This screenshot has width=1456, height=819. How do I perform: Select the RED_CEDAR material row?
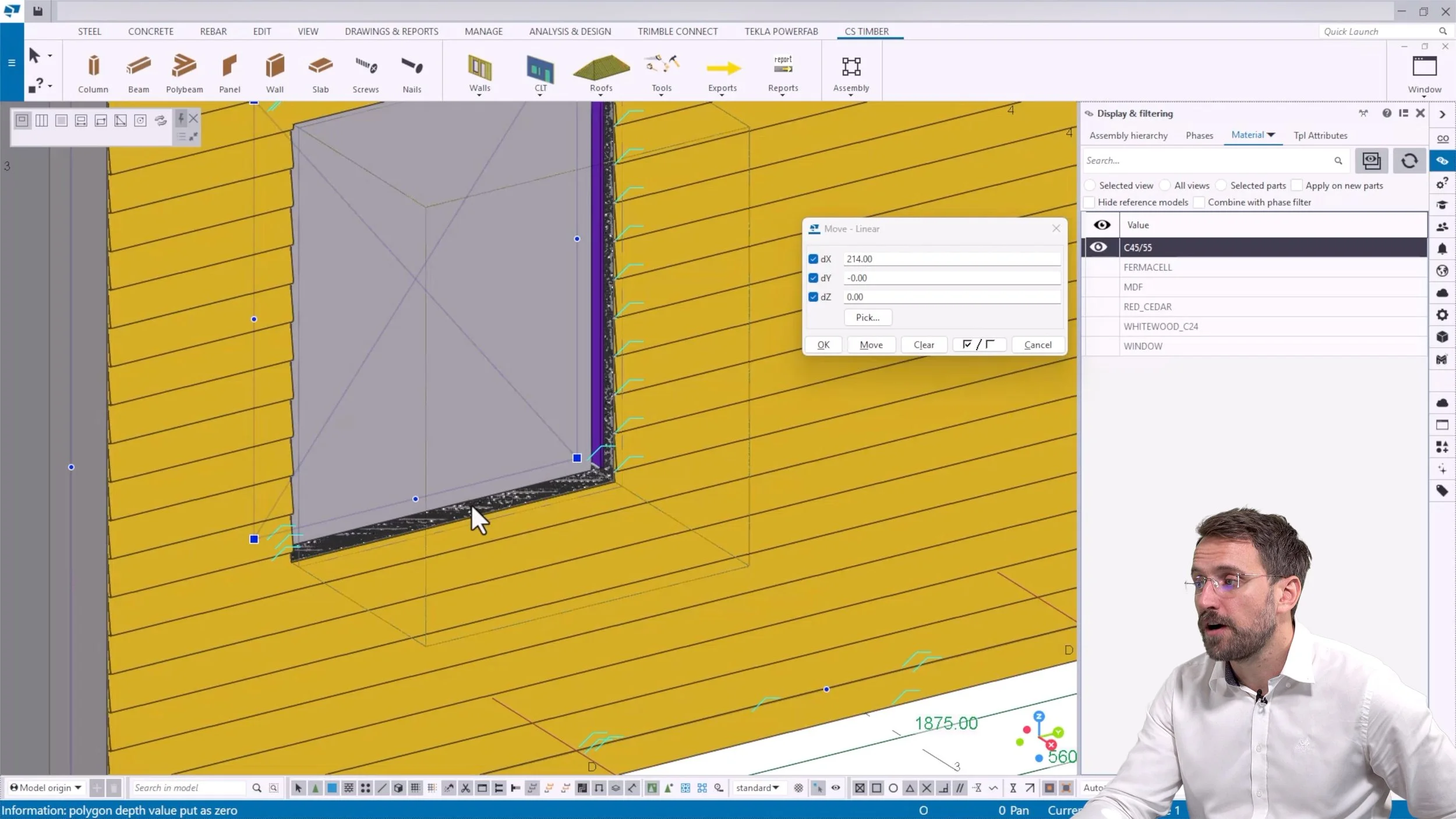[x=1254, y=306]
